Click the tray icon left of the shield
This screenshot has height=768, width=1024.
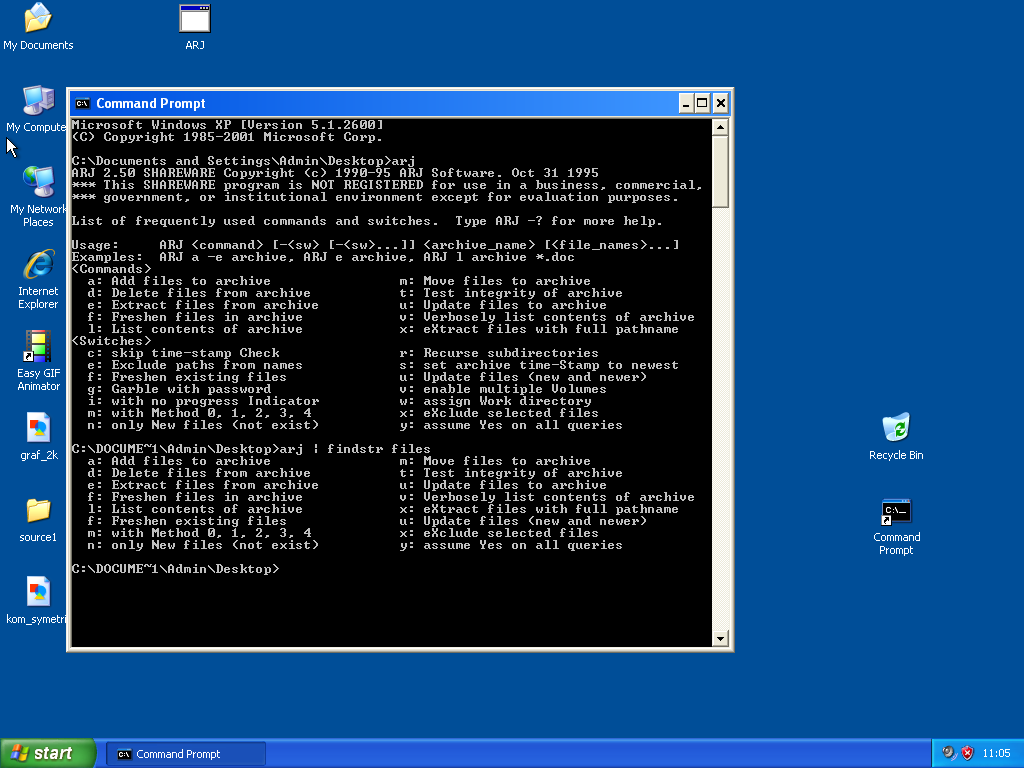pos(948,753)
